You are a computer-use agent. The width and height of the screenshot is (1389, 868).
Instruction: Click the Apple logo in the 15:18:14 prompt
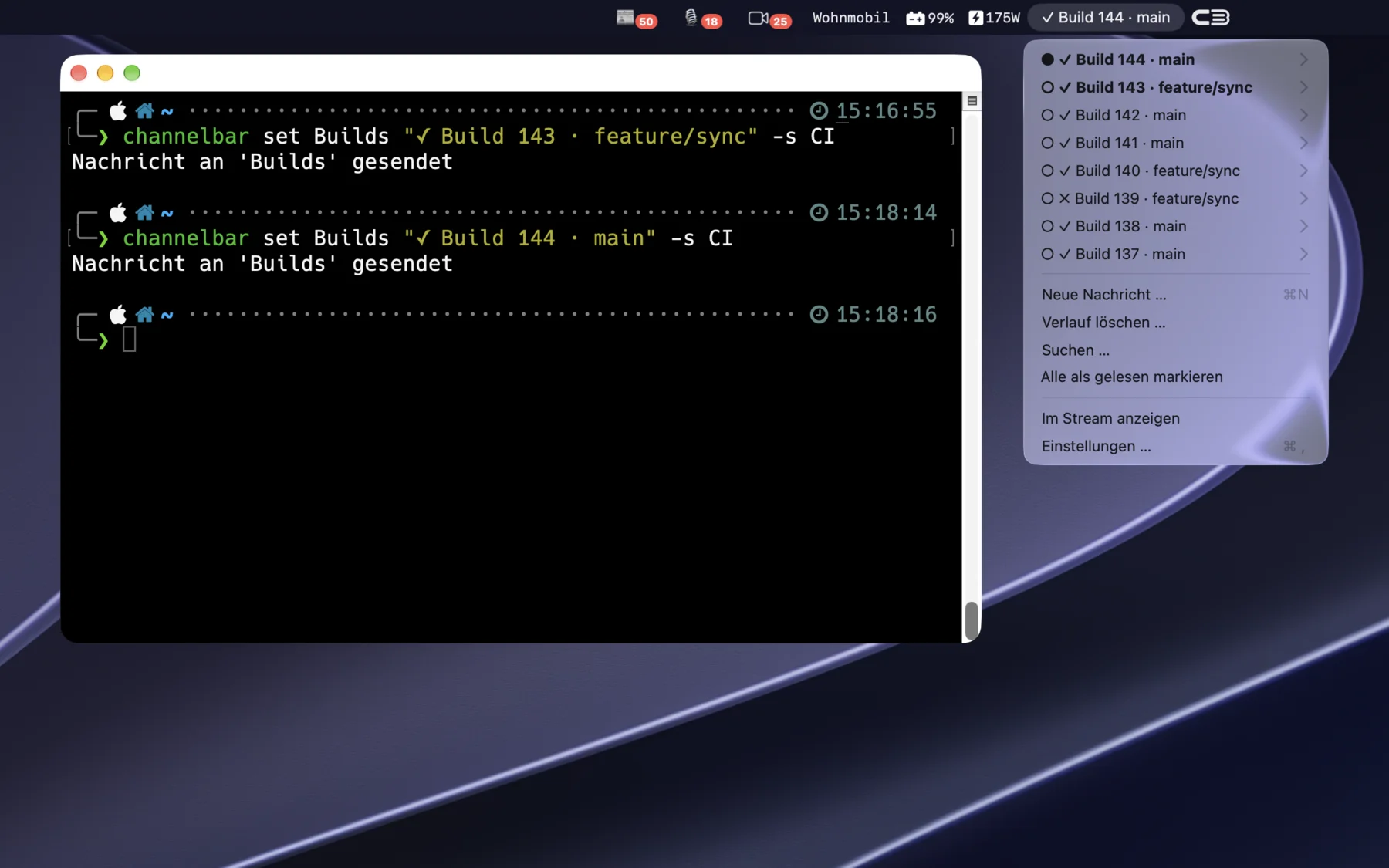point(118,212)
